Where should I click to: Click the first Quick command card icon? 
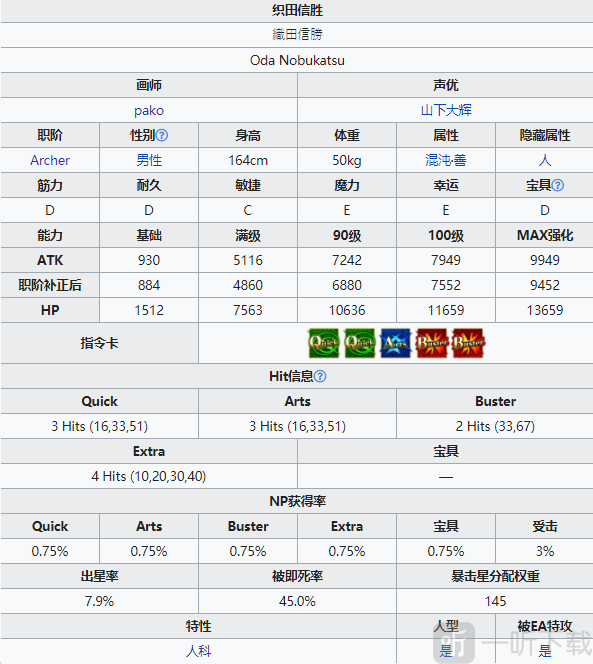point(324,343)
